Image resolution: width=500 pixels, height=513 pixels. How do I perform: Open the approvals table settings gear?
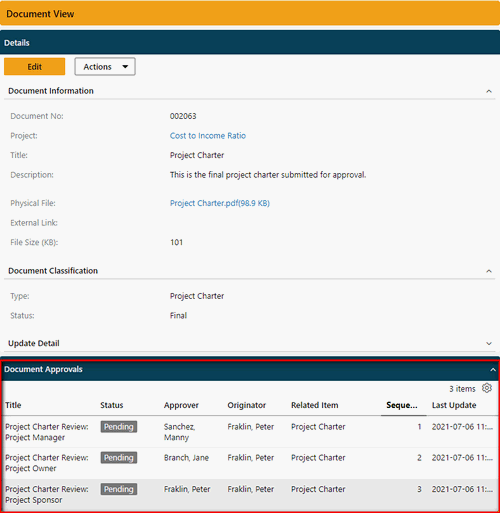[x=487, y=388]
